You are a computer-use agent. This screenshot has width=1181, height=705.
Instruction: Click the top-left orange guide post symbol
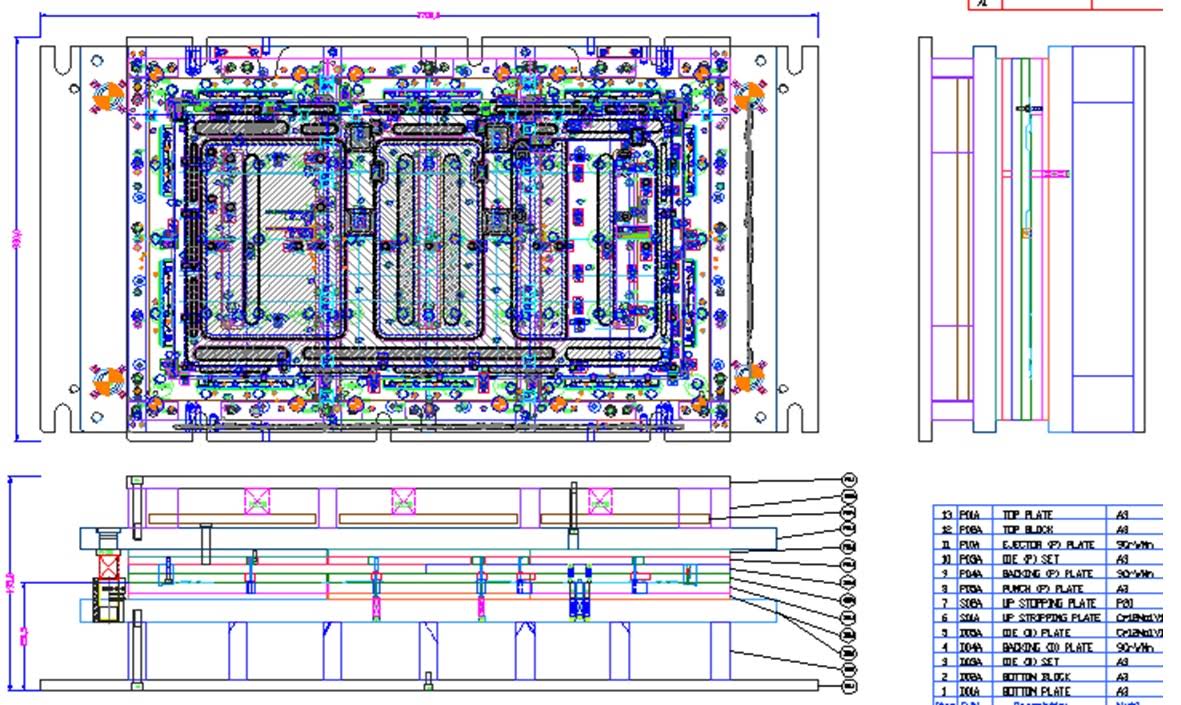[x=108, y=96]
